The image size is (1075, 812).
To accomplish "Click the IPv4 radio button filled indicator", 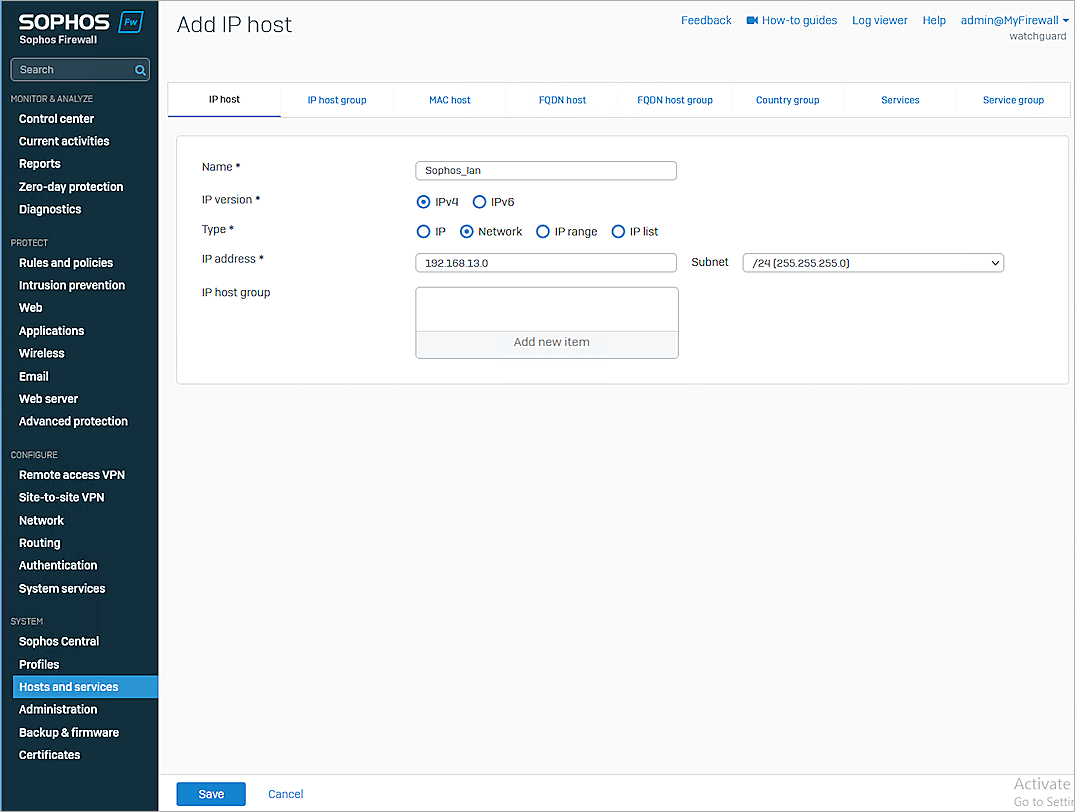I will tap(423, 201).
